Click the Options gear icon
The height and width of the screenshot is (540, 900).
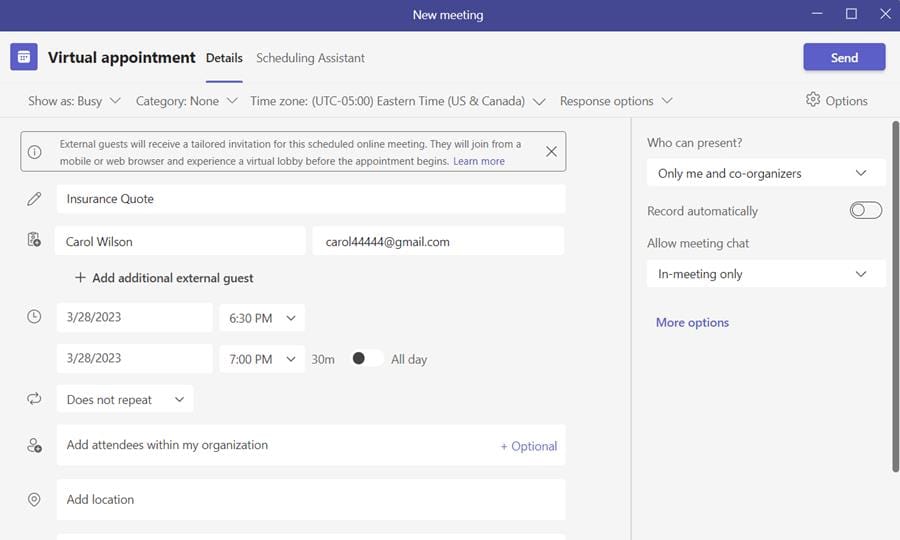coord(813,99)
